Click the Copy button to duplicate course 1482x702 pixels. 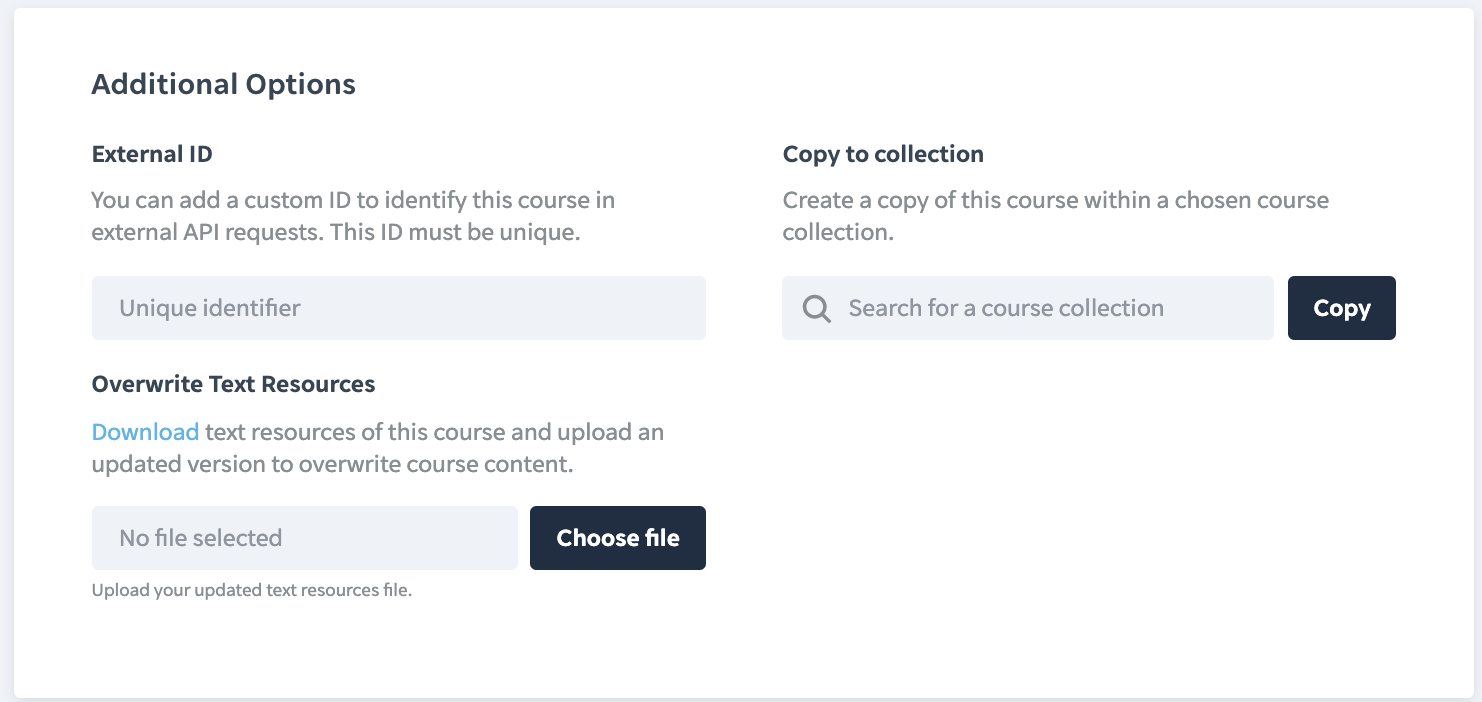pyautogui.click(x=1341, y=308)
